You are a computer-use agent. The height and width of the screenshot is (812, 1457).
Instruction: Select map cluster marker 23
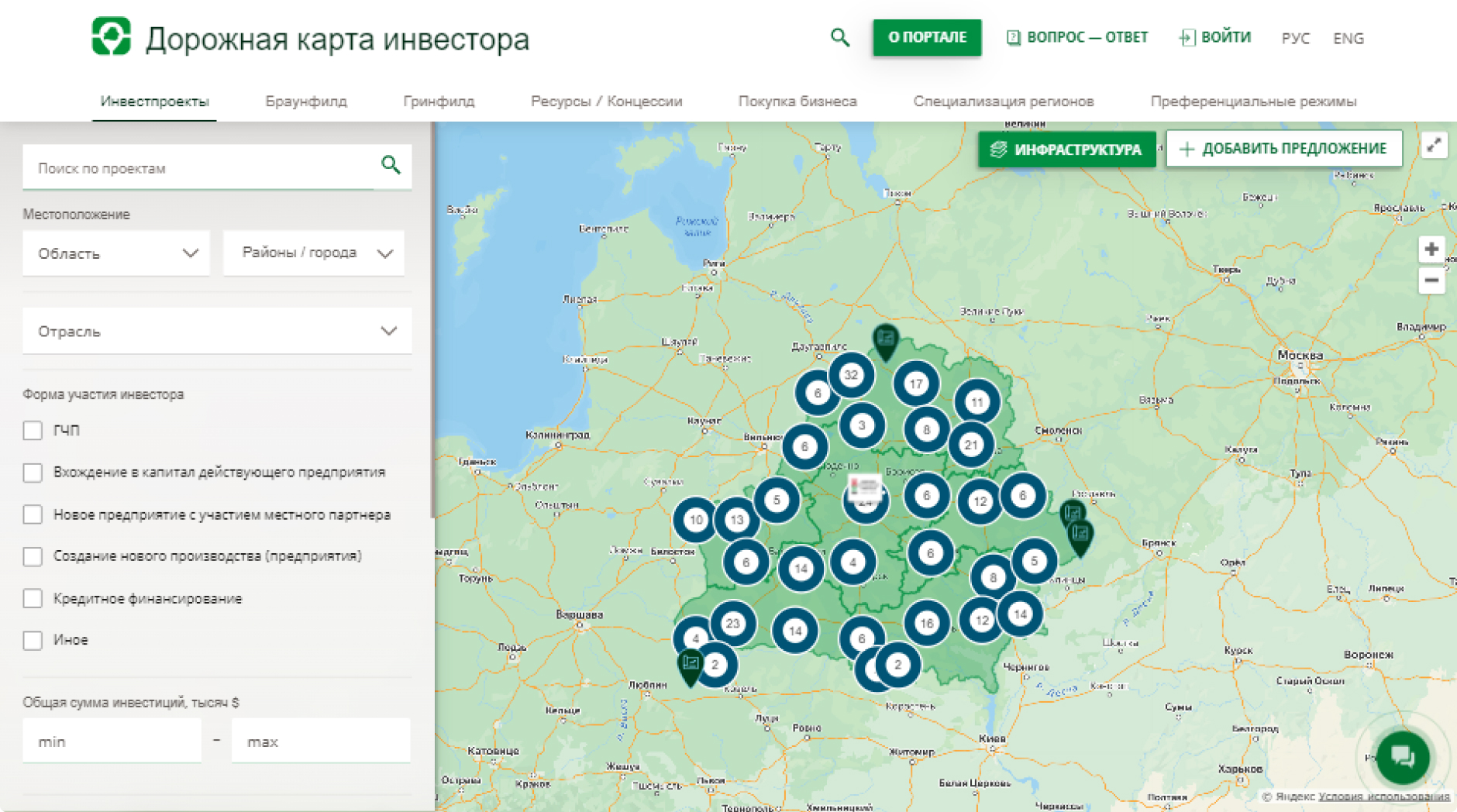point(732,623)
